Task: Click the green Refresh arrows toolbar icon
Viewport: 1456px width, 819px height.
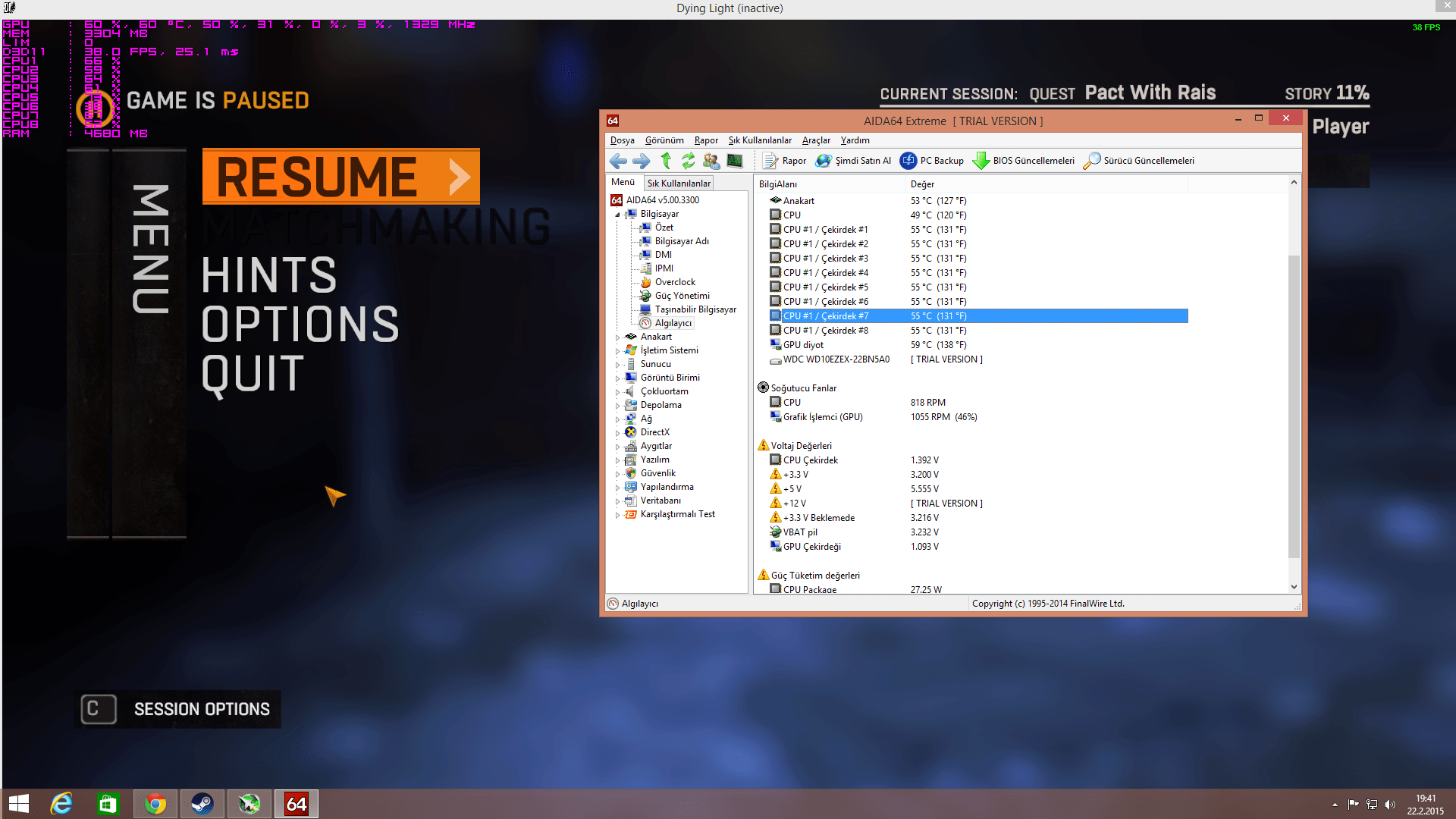Action: [x=688, y=161]
